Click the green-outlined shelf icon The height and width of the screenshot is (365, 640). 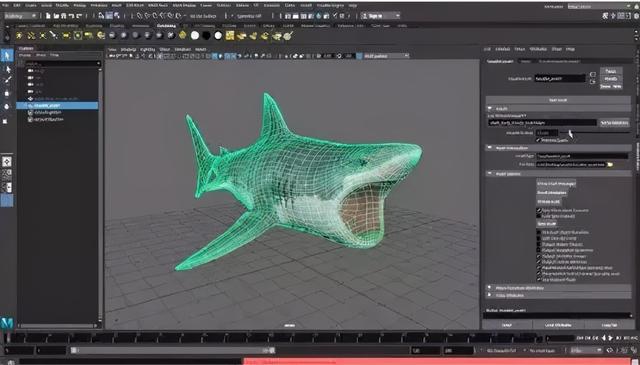(78, 36)
